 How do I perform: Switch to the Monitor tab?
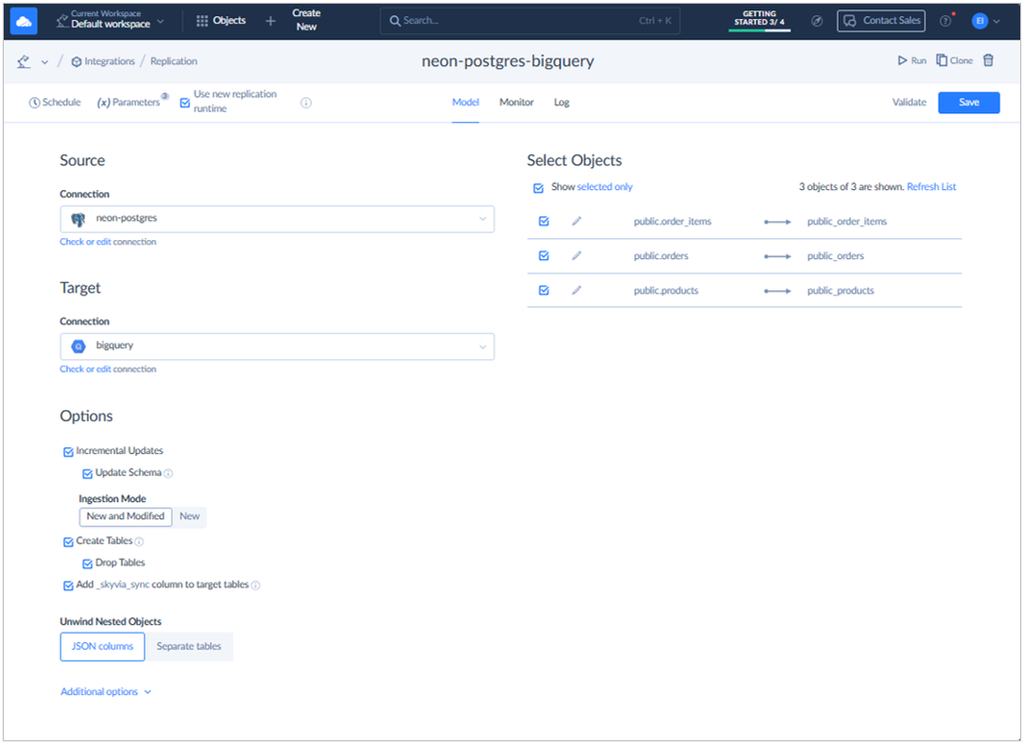tap(516, 103)
